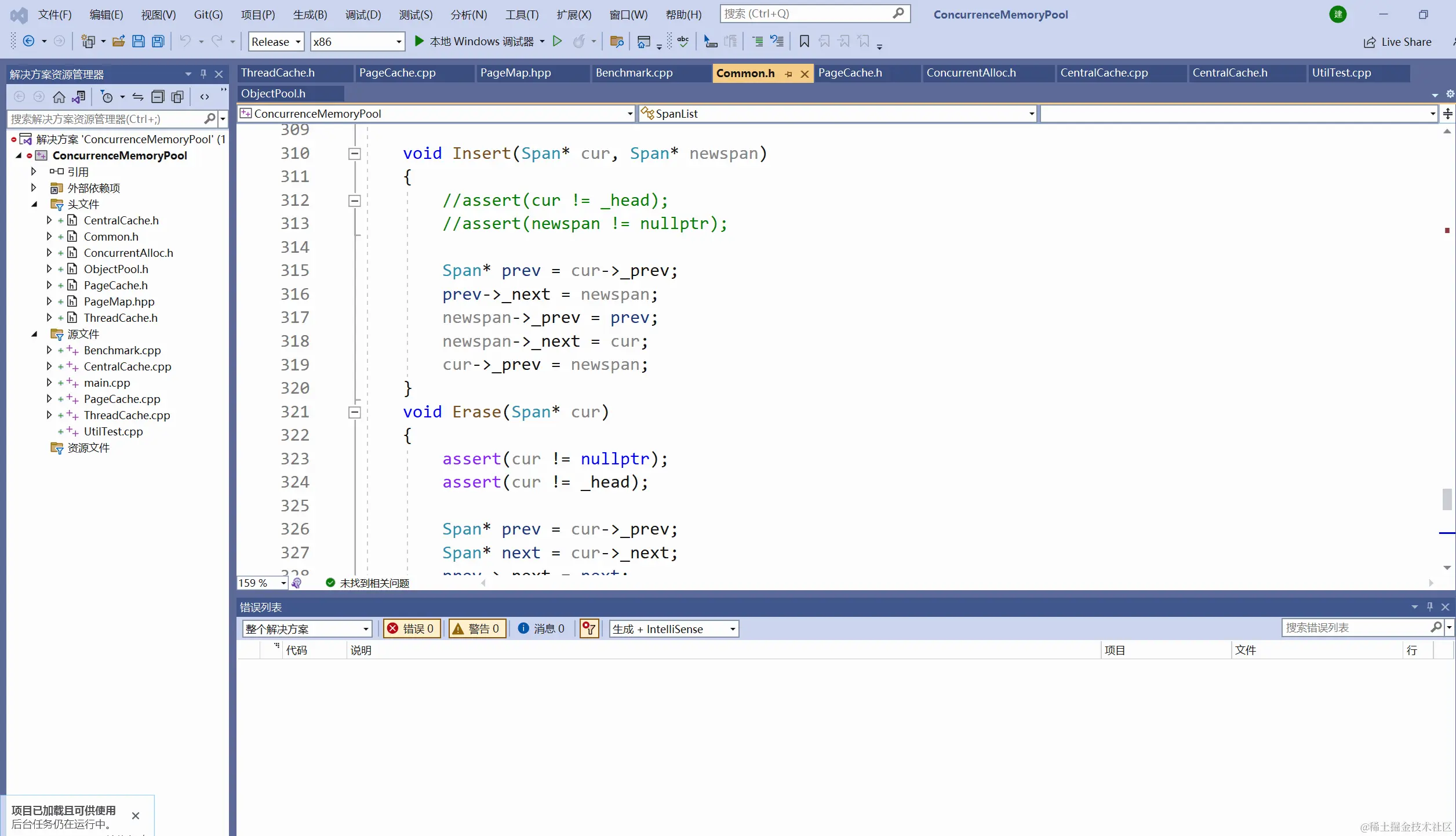Click Collapse All icon in Solution Explorer
1456x836 pixels.
[x=158, y=97]
